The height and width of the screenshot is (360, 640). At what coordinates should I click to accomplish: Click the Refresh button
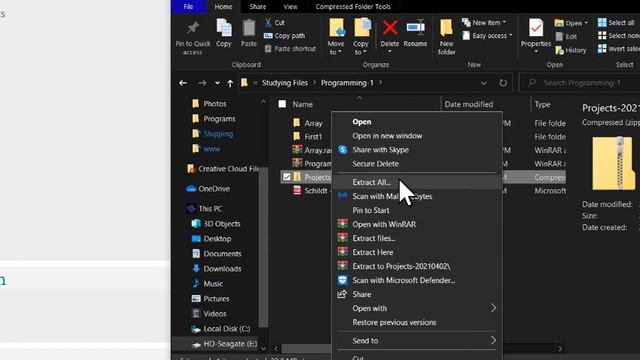pyautogui.click(x=503, y=83)
